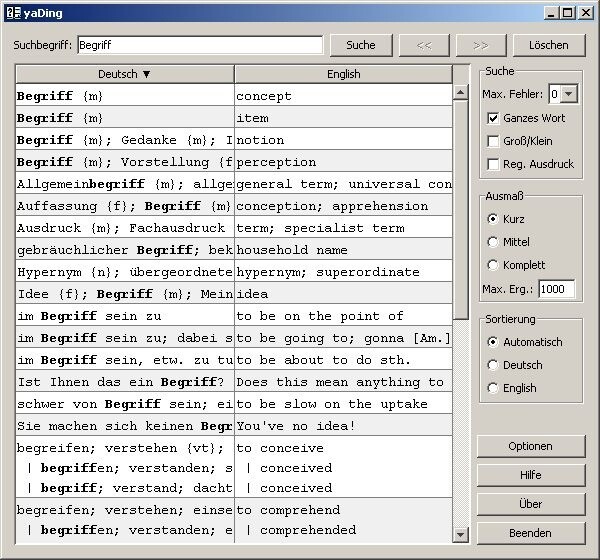This screenshot has height=560, width=600.
Task: Open the Max. Fehler dropdown
Action: (568, 94)
